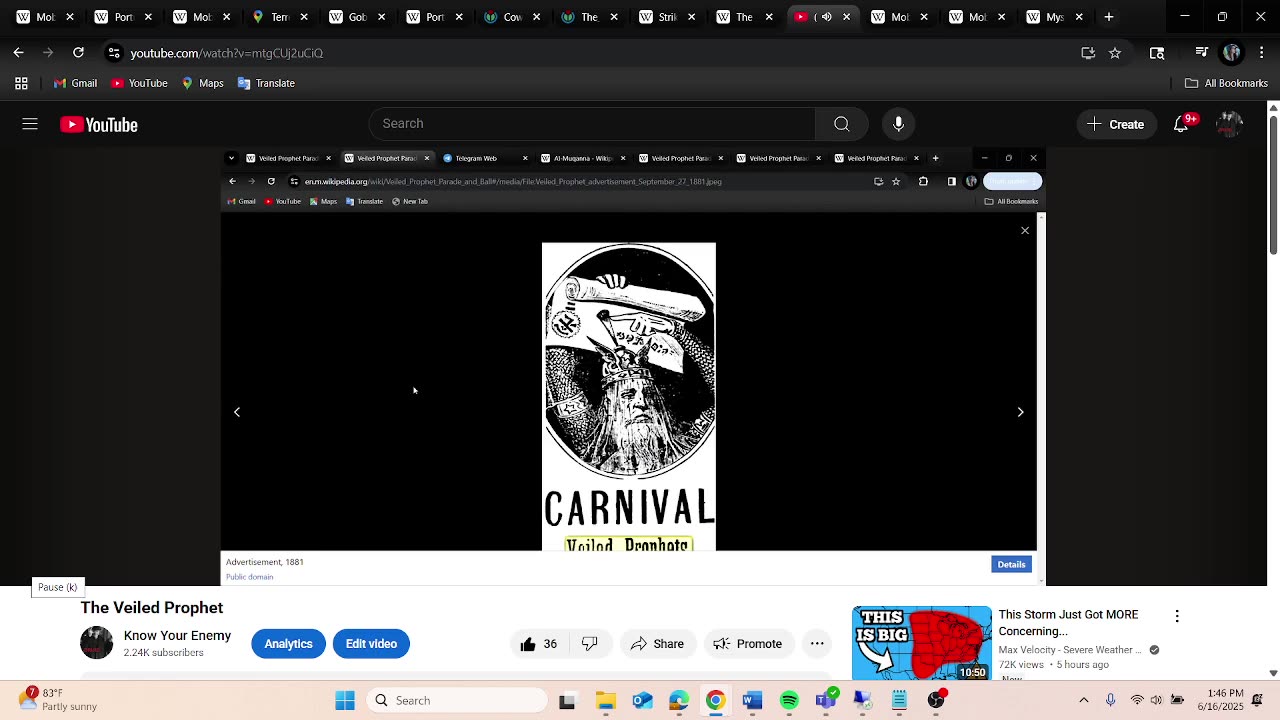Viewport: 1280px width, 720px height.
Task: Open a new Chrome tab
Action: coord(1109,17)
